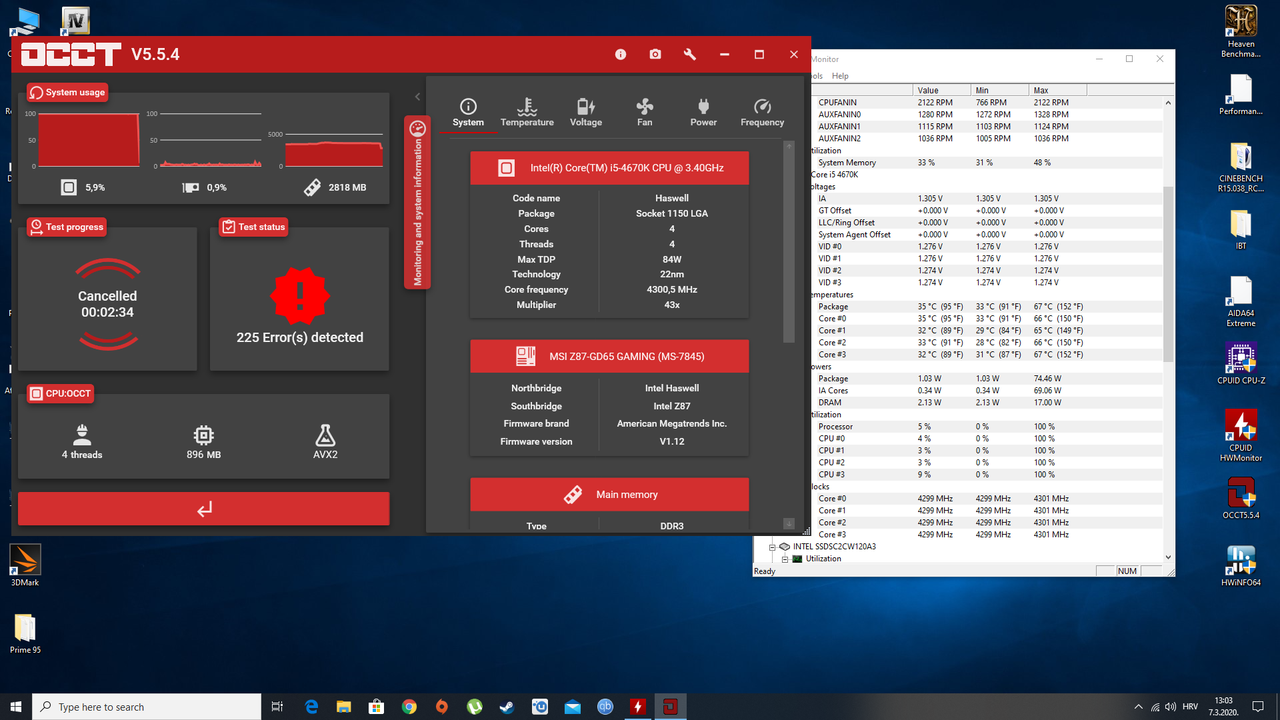1280x720 pixels.
Task: Open the CPUID HWMonitor desktop shortcut
Action: click(1240, 434)
